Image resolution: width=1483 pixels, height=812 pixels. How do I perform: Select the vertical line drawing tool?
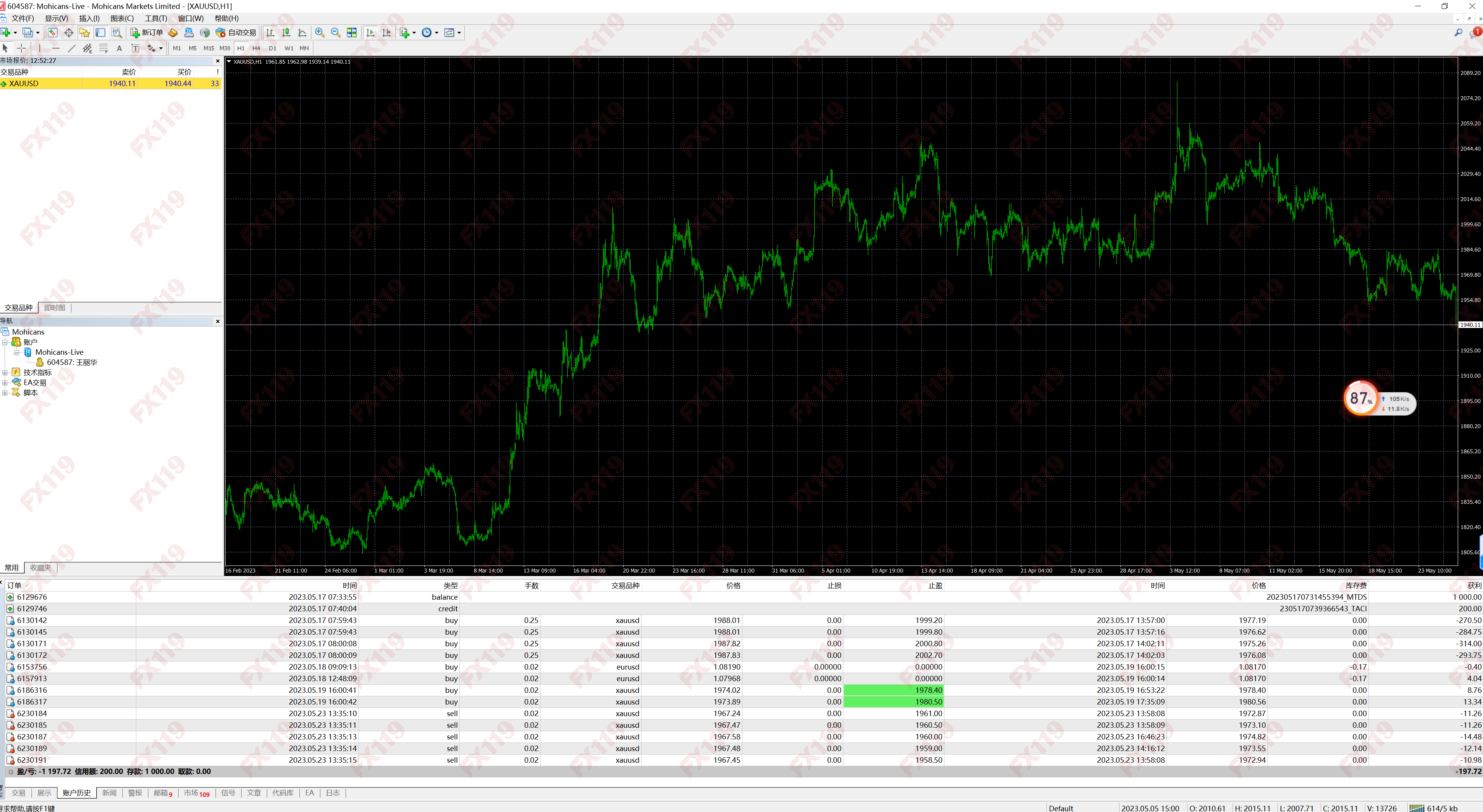(40, 49)
